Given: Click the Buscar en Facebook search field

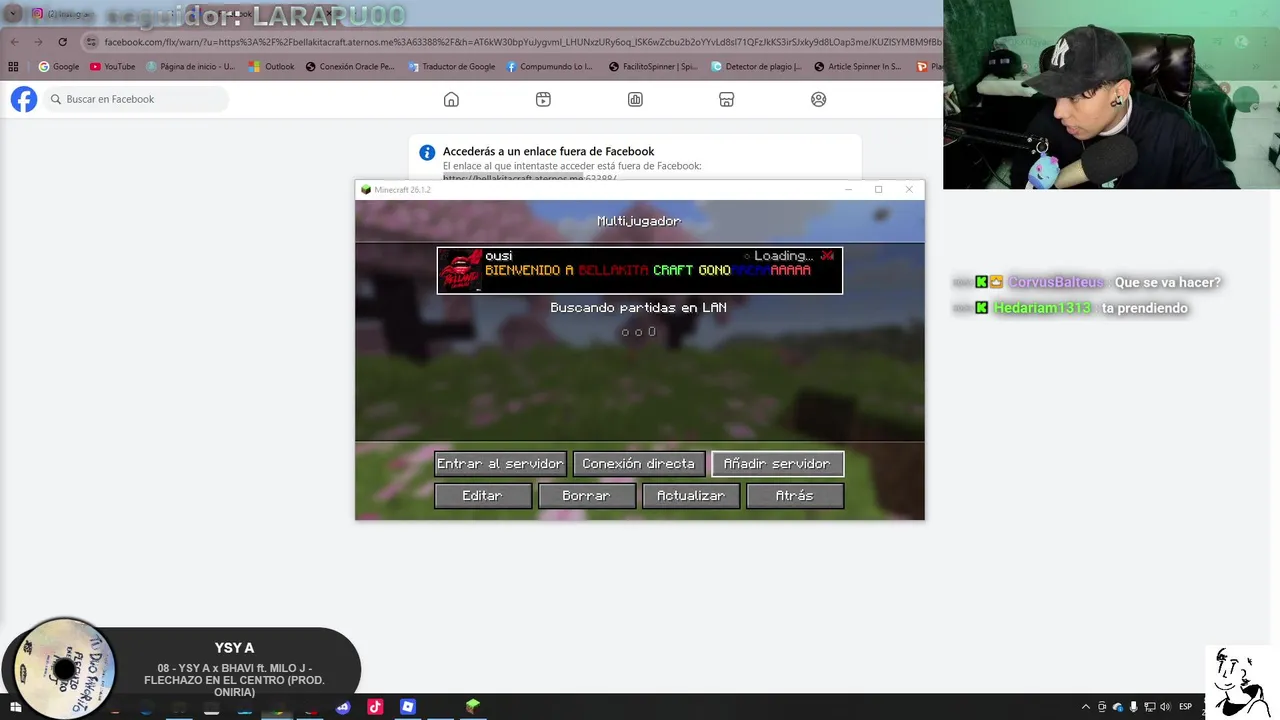Looking at the screenshot, I should click(136, 99).
